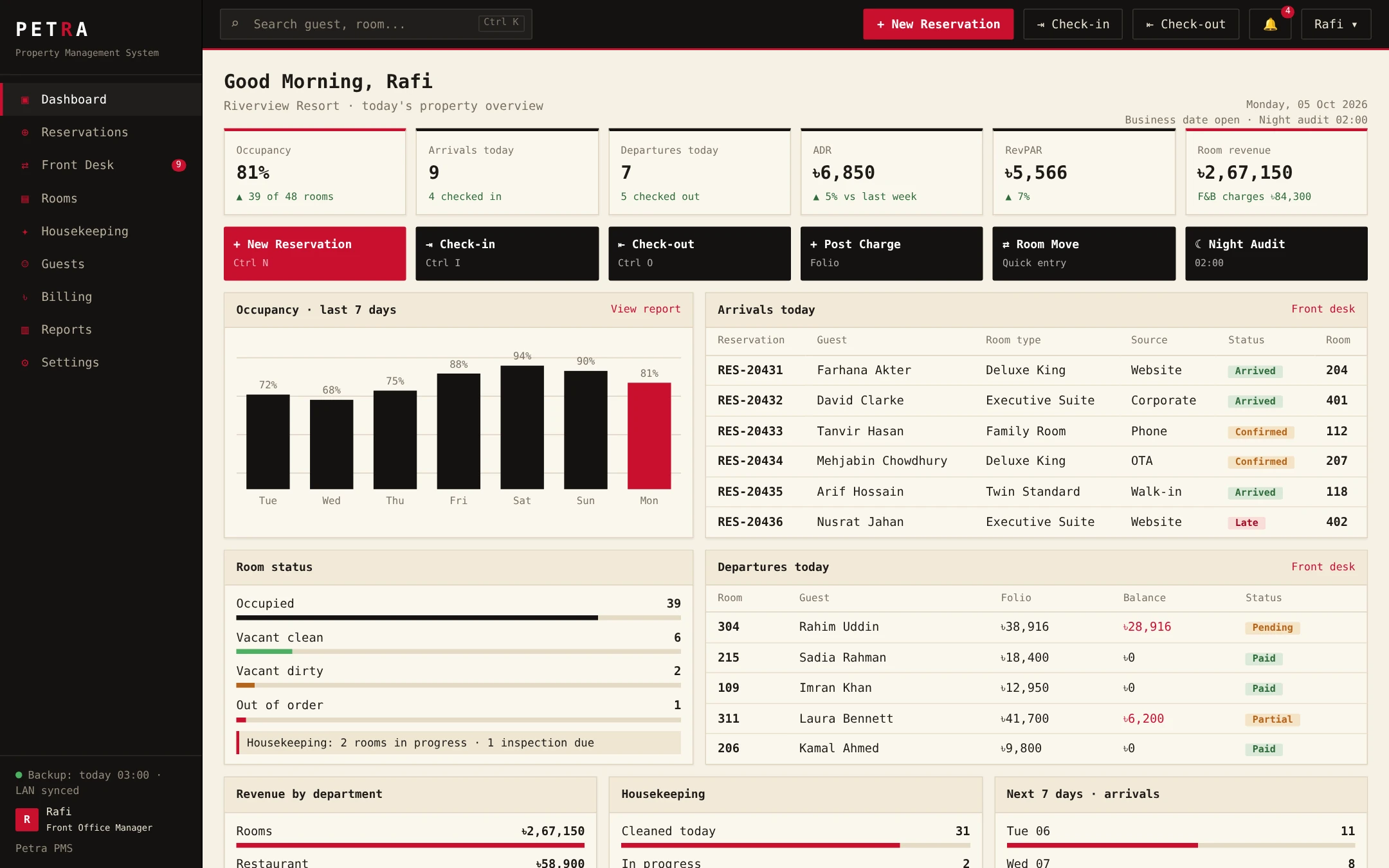Click the Room revenue card

1276,172
